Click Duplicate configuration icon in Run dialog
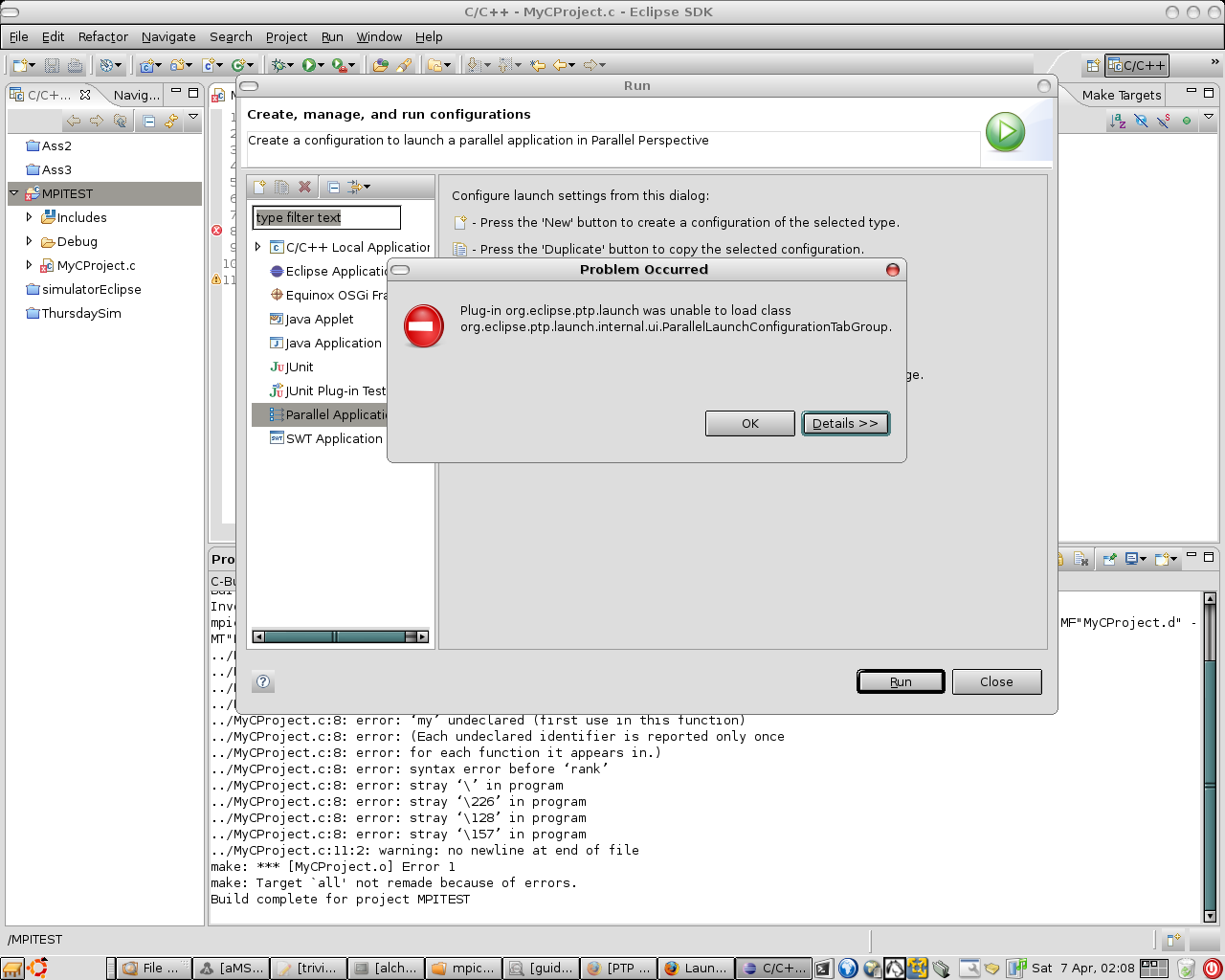The image size is (1225, 980). coord(281,187)
